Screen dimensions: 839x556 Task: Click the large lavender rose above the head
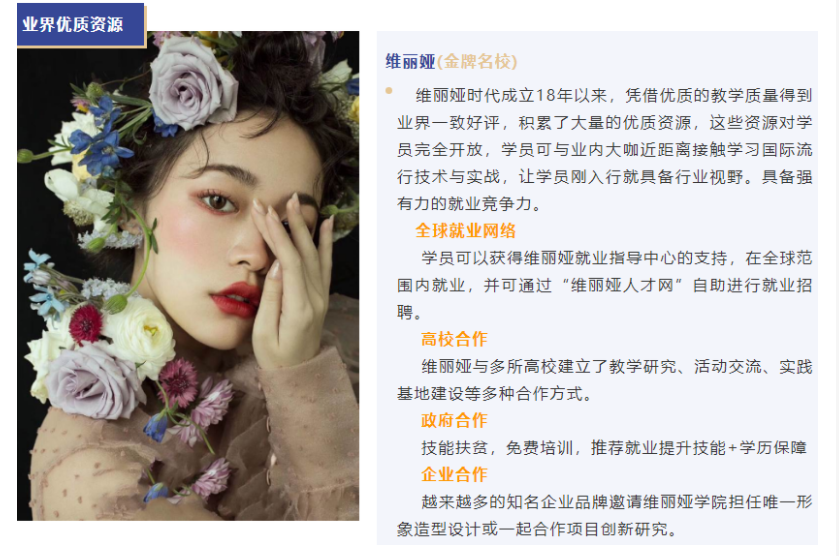click(193, 83)
